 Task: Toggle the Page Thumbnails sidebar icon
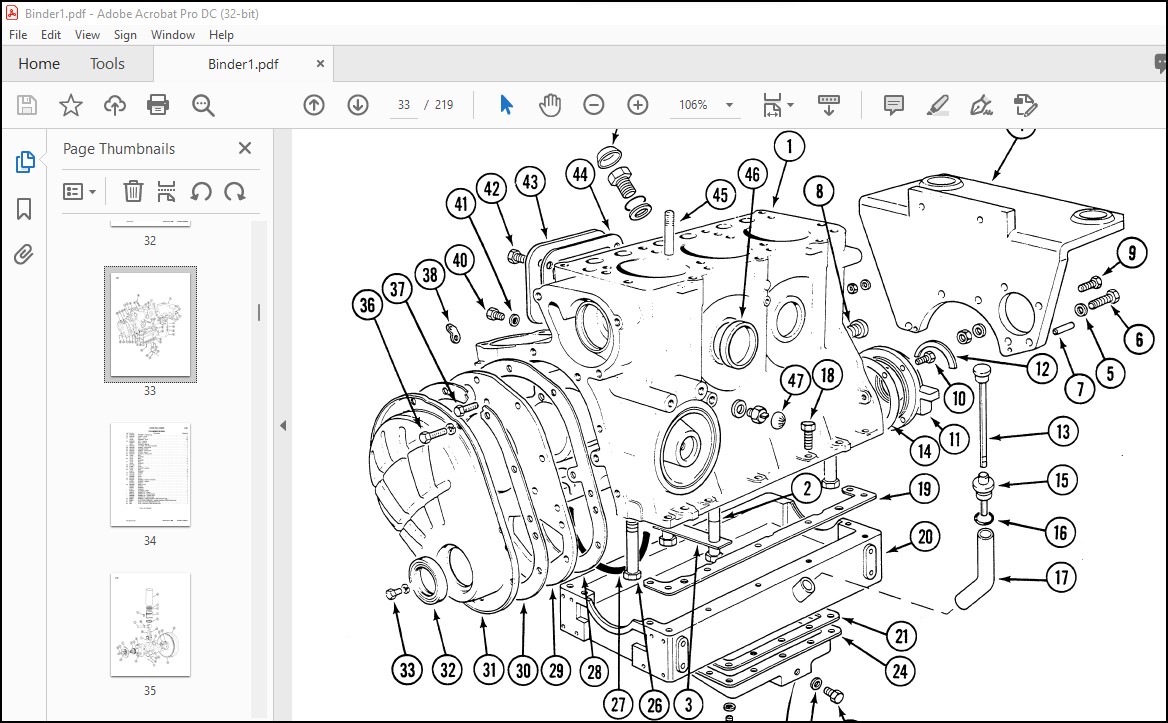[25, 162]
